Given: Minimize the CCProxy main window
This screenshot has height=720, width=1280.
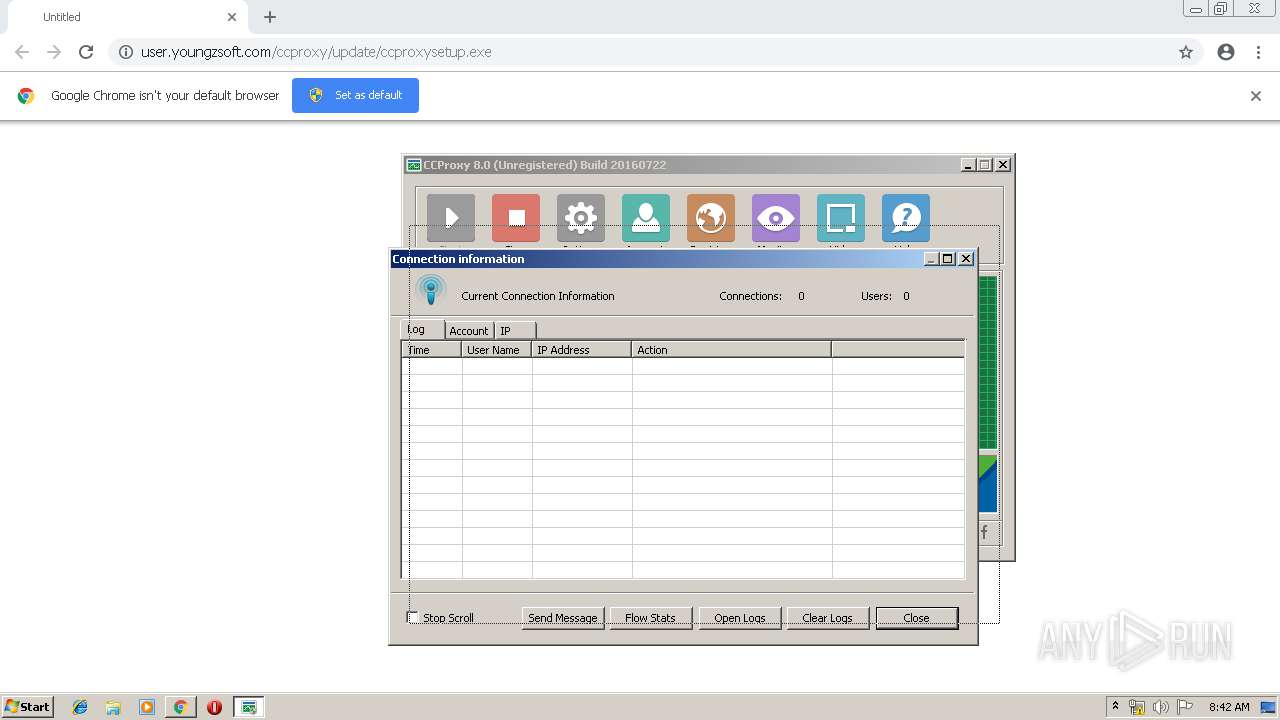Looking at the screenshot, I should (x=968, y=165).
